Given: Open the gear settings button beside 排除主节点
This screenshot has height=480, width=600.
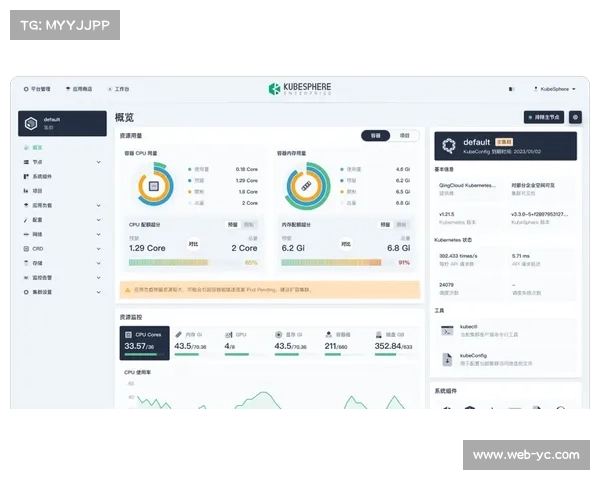Looking at the screenshot, I should click(x=575, y=117).
